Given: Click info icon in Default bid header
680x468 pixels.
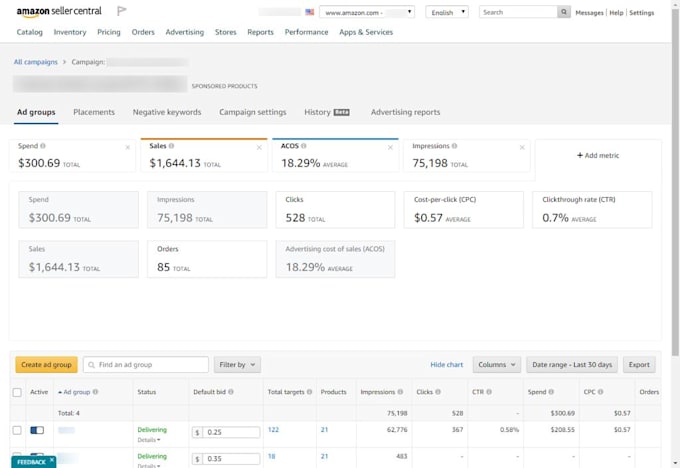Looking at the screenshot, I should coord(231,392).
